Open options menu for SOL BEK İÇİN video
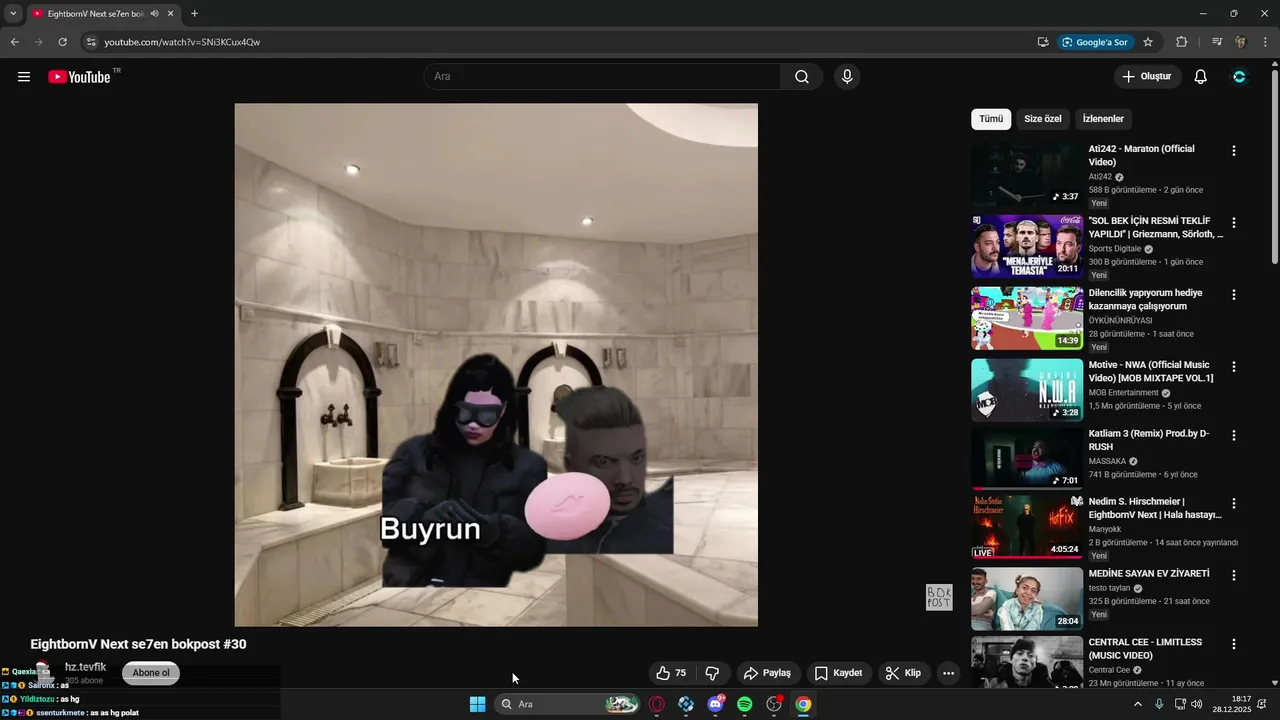The height and width of the screenshot is (720, 1280). [x=1233, y=223]
